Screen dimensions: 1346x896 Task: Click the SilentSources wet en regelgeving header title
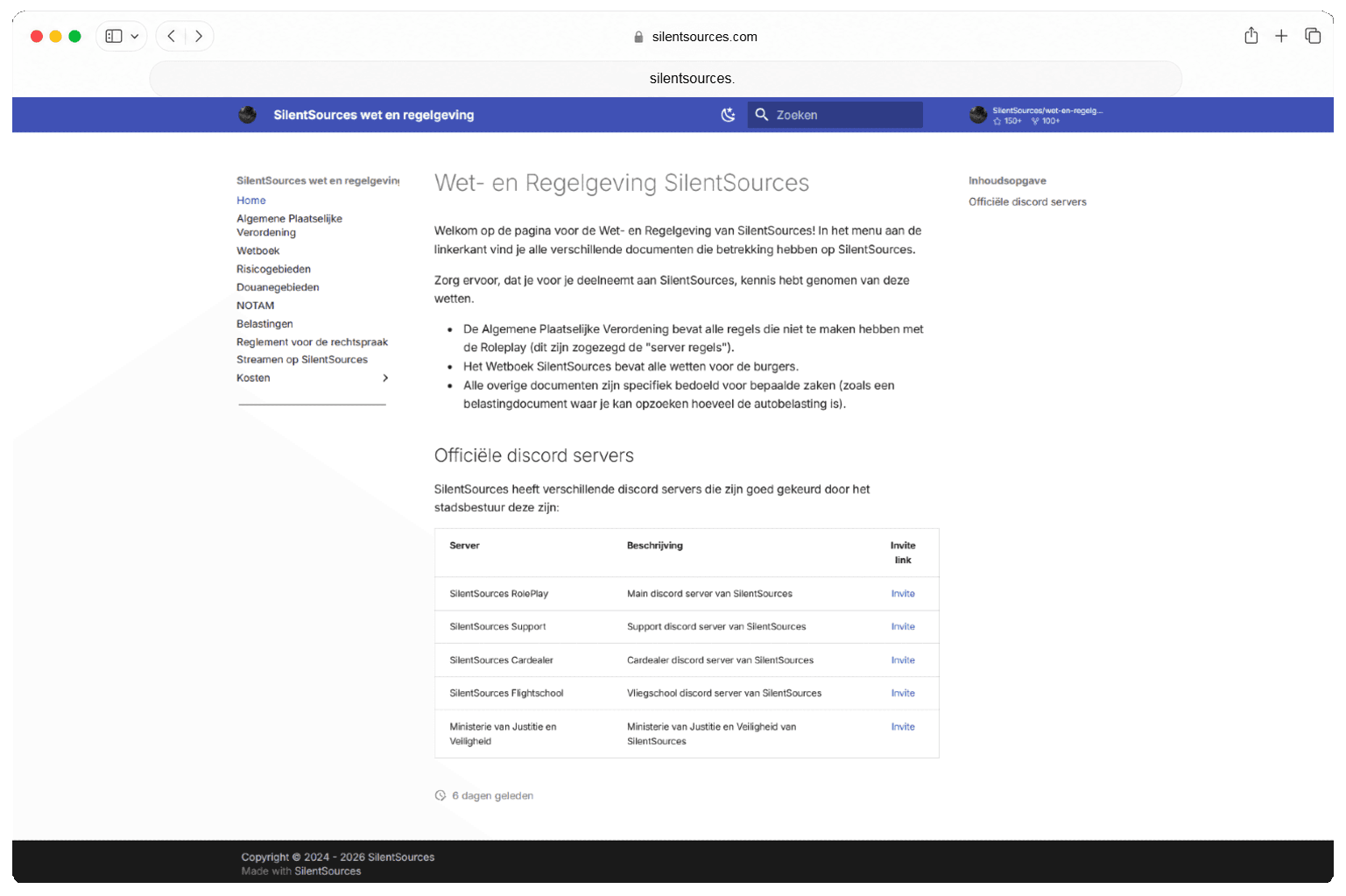[x=374, y=115]
